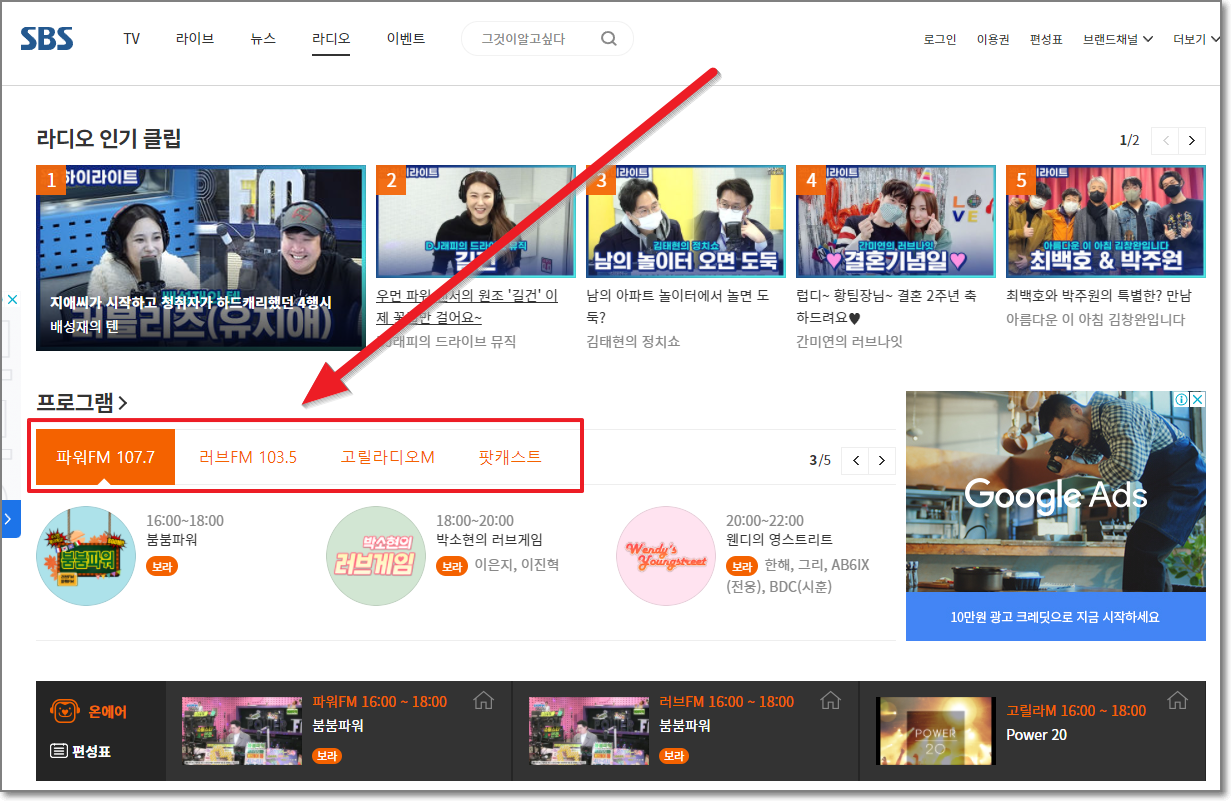Screen dimensions: 1231x801
Task: Click the search input field
Action: [x=530, y=39]
